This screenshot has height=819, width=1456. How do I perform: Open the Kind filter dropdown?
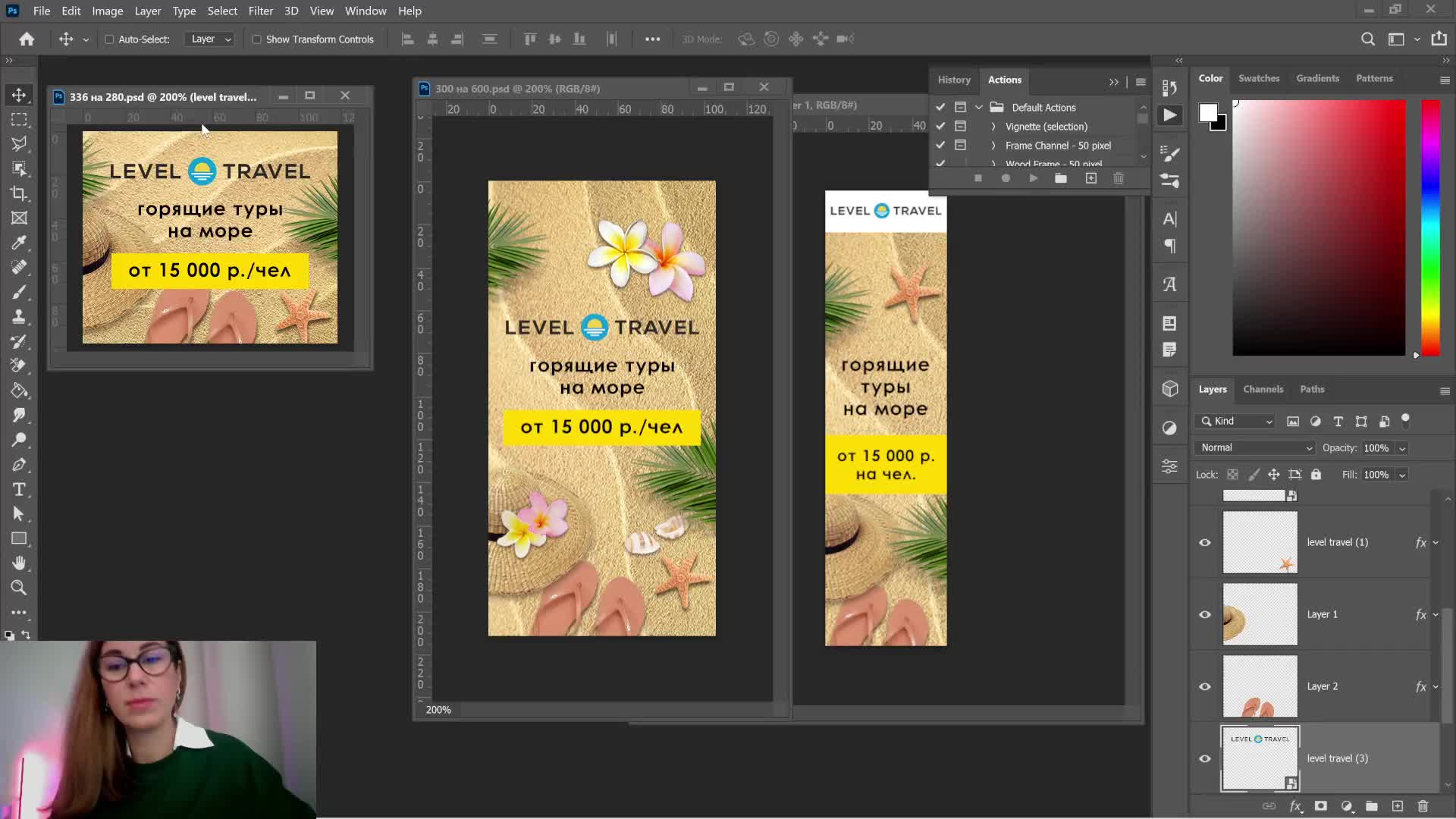click(1235, 421)
